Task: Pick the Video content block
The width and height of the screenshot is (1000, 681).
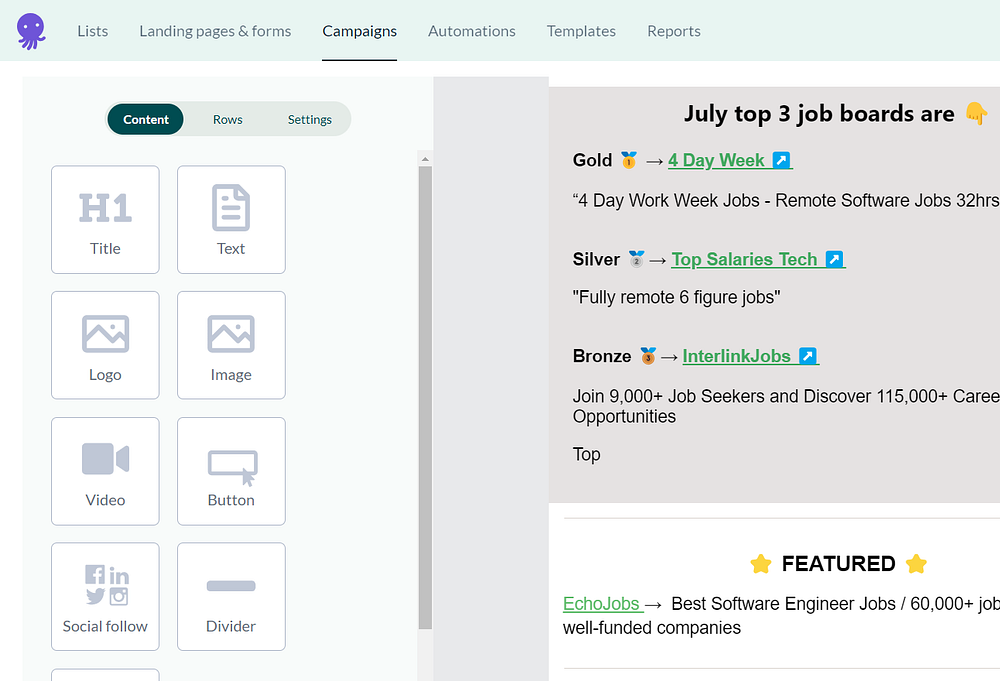Action: 105,471
